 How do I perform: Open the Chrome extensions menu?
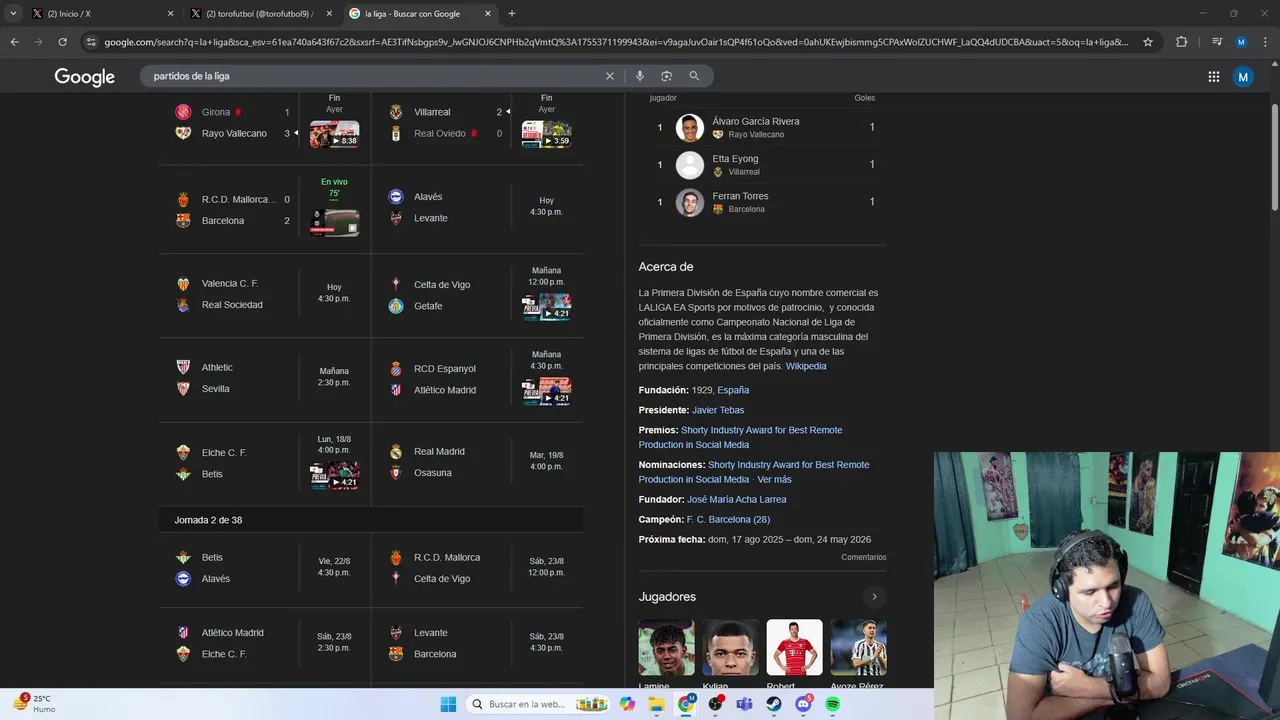tap(1181, 42)
